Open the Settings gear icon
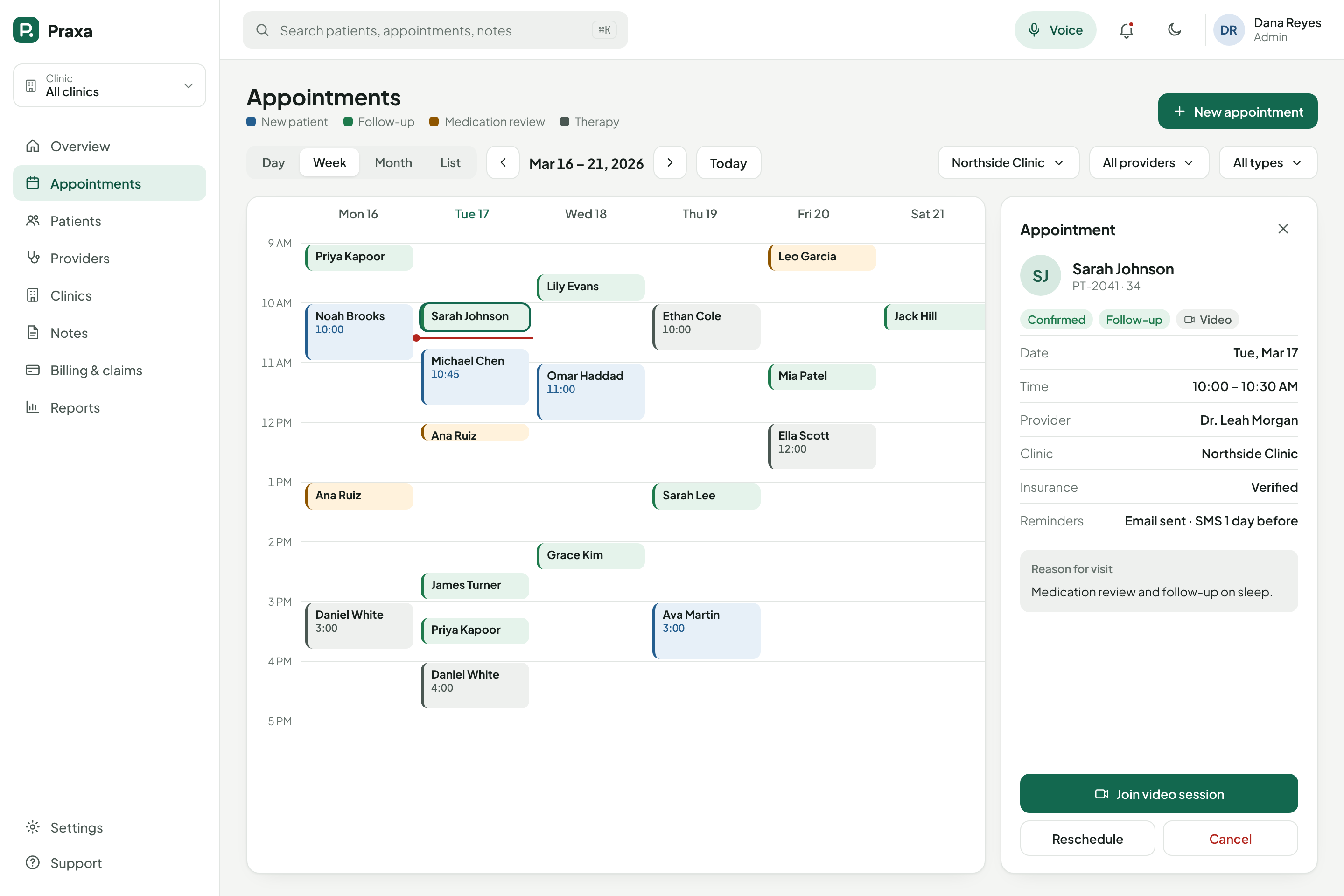The height and width of the screenshot is (896, 1344). point(33,827)
